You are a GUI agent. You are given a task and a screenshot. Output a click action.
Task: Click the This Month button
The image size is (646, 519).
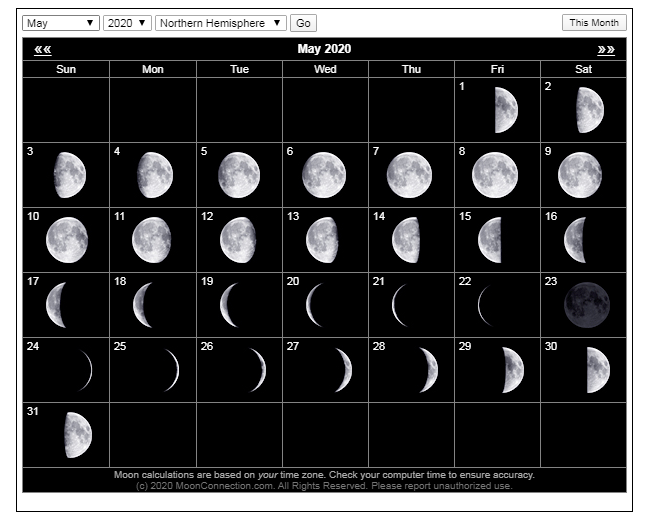point(594,23)
